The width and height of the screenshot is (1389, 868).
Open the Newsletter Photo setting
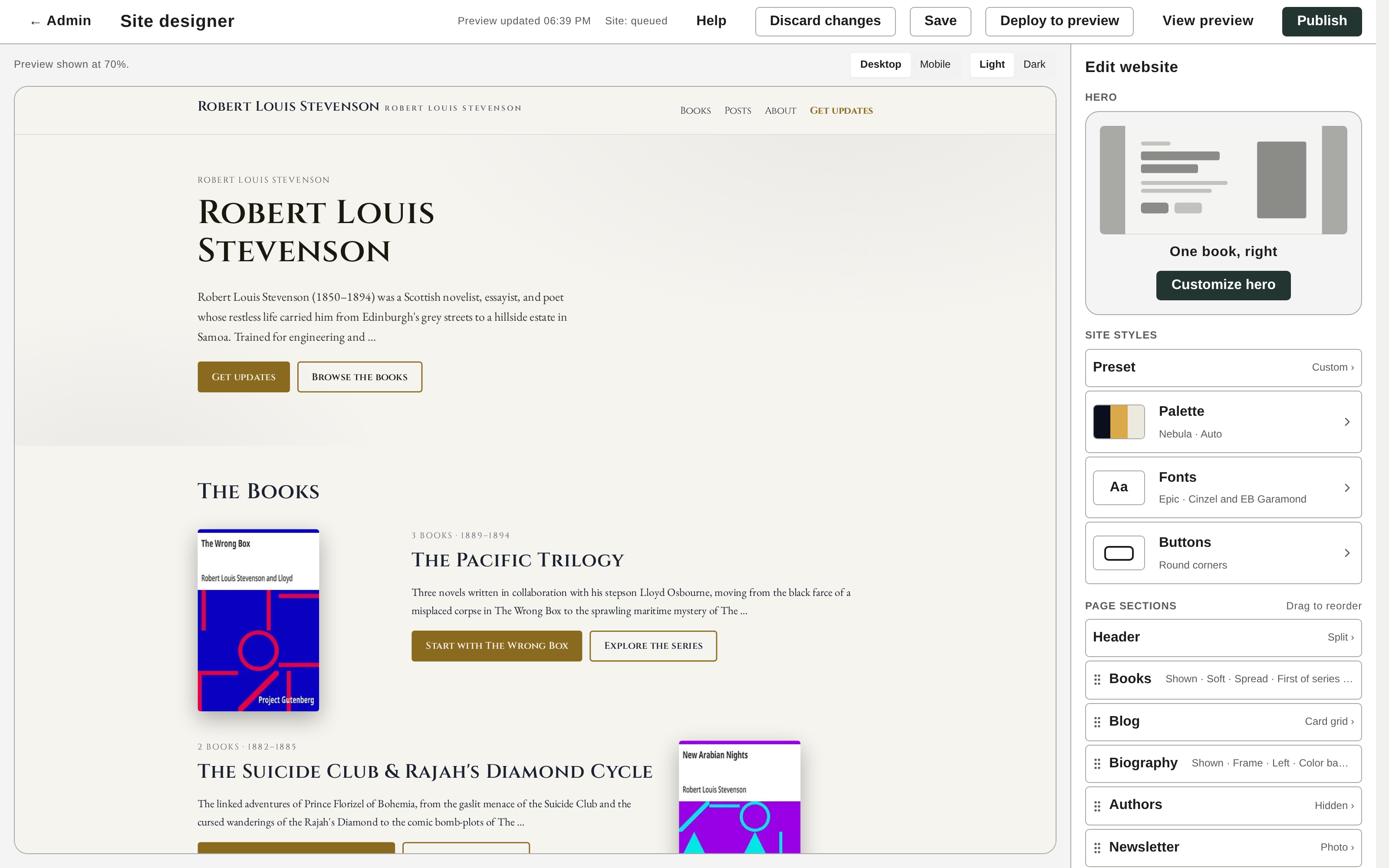point(1223,848)
